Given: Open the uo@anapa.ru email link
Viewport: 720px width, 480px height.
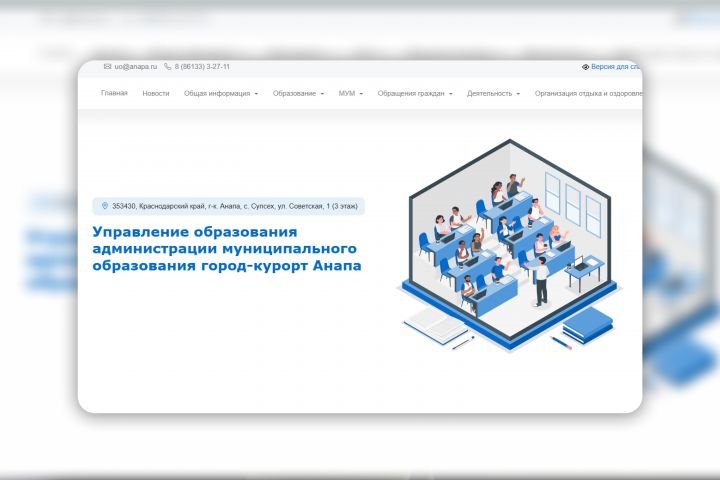Looking at the screenshot, I should [x=135, y=67].
